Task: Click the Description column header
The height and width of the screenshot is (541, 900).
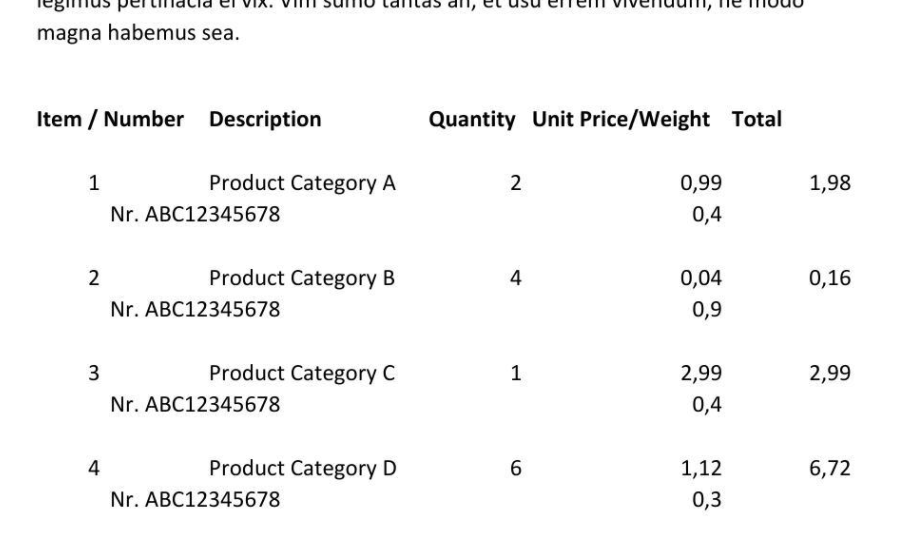Action: click(x=265, y=119)
